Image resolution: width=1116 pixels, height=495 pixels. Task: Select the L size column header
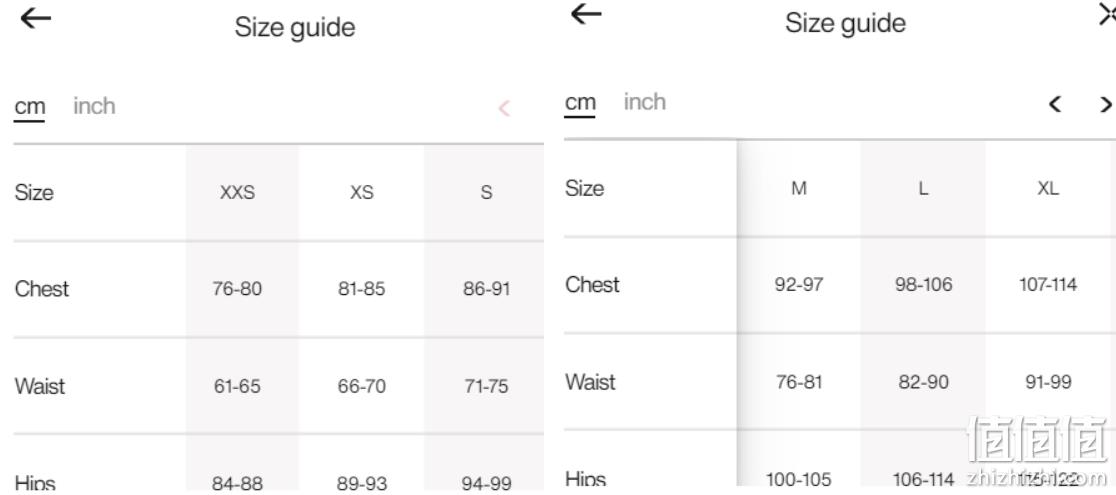click(923, 188)
